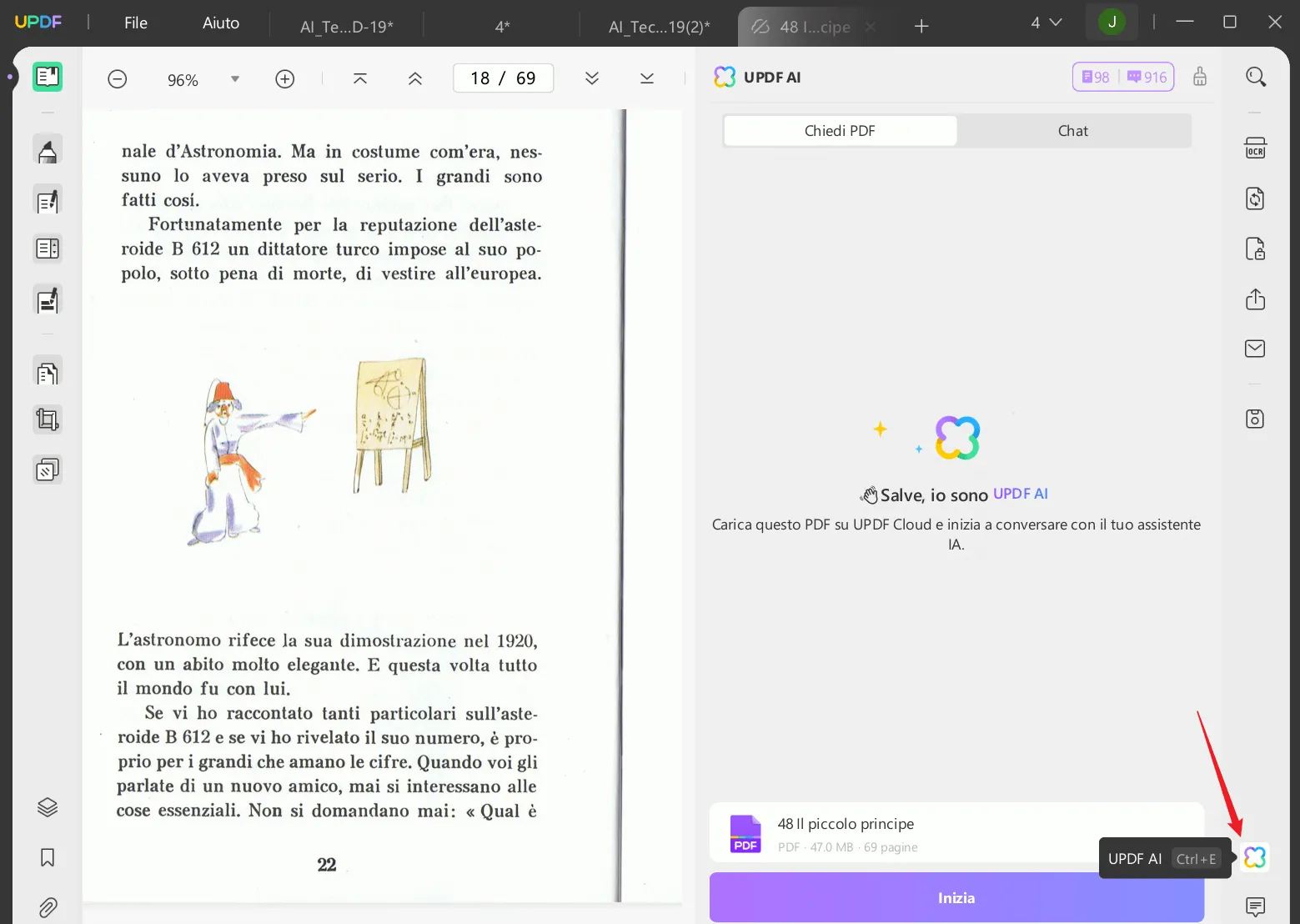
Task: Save the document with save icon
Action: [x=1256, y=419]
